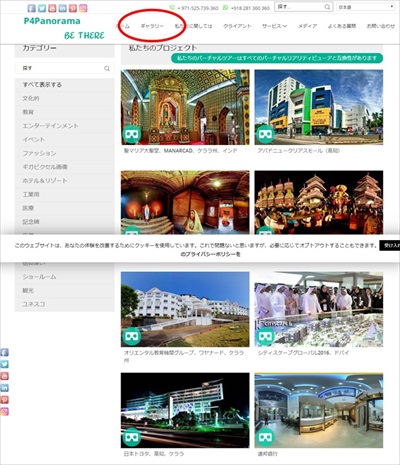The width and height of the screenshot is (400, 465).
Task: Click Facebook icon in floating side bar
Action: (x=4, y=352)
